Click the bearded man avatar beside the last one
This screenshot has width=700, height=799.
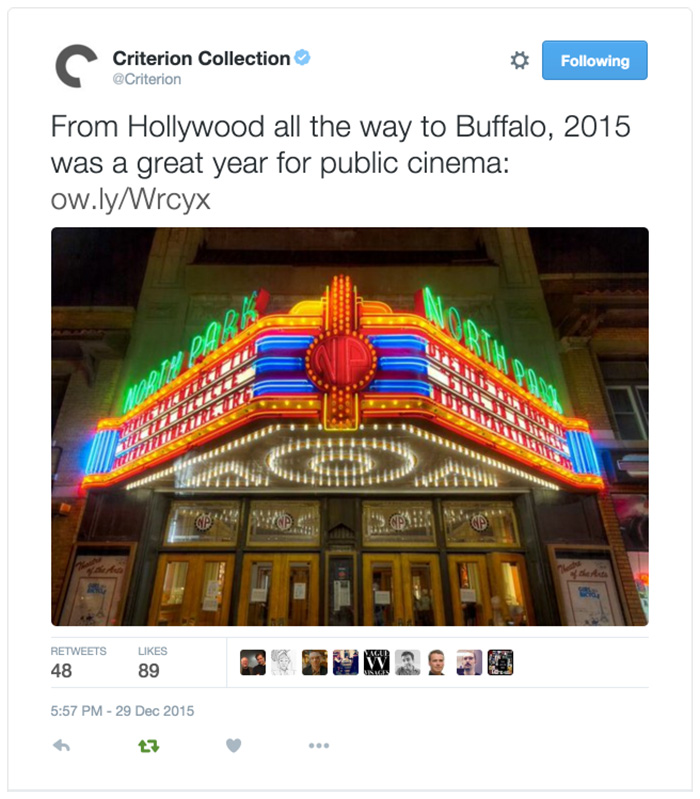click(x=469, y=662)
